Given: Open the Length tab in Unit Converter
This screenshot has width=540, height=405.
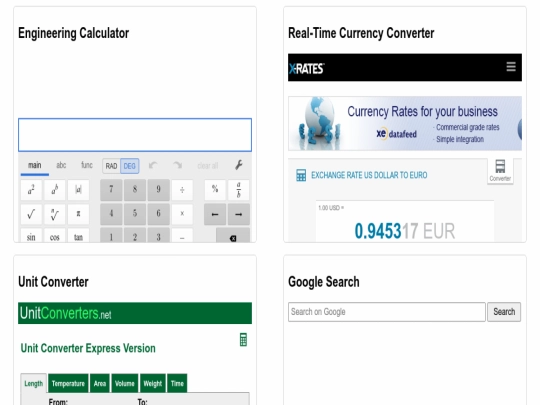Looking at the screenshot, I should (34, 384).
